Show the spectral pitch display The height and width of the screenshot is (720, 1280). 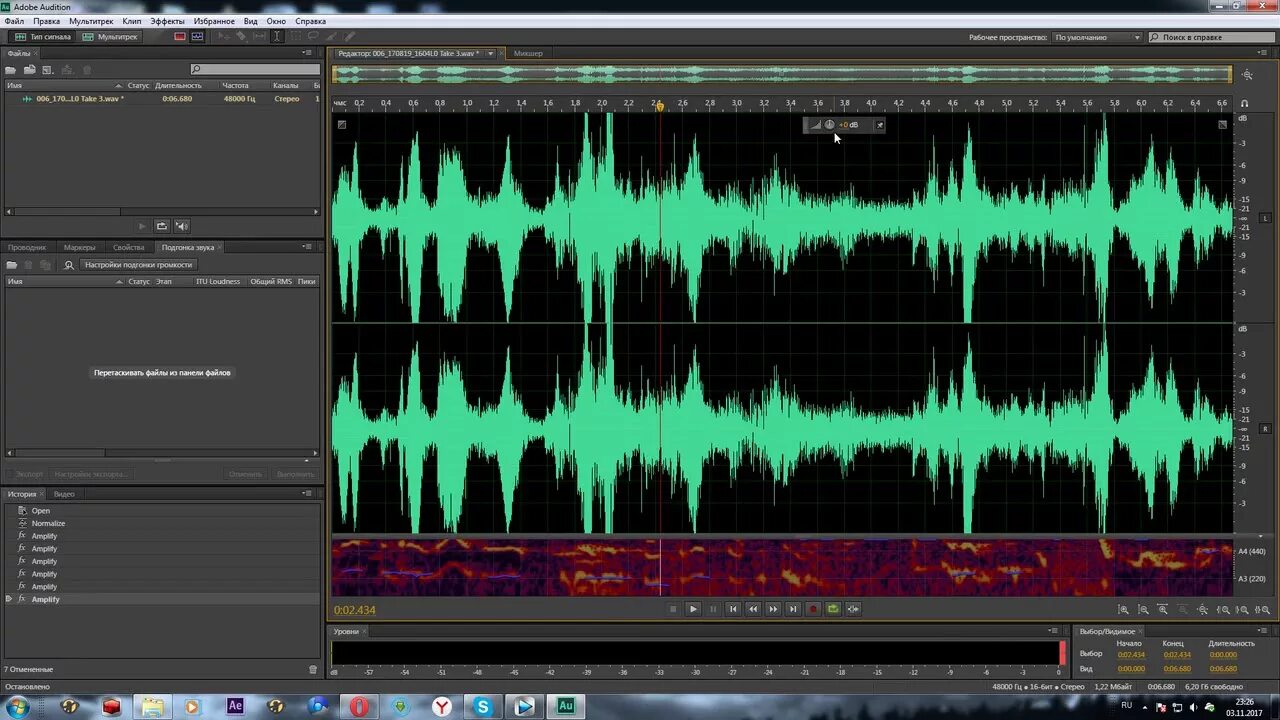click(197, 37)
